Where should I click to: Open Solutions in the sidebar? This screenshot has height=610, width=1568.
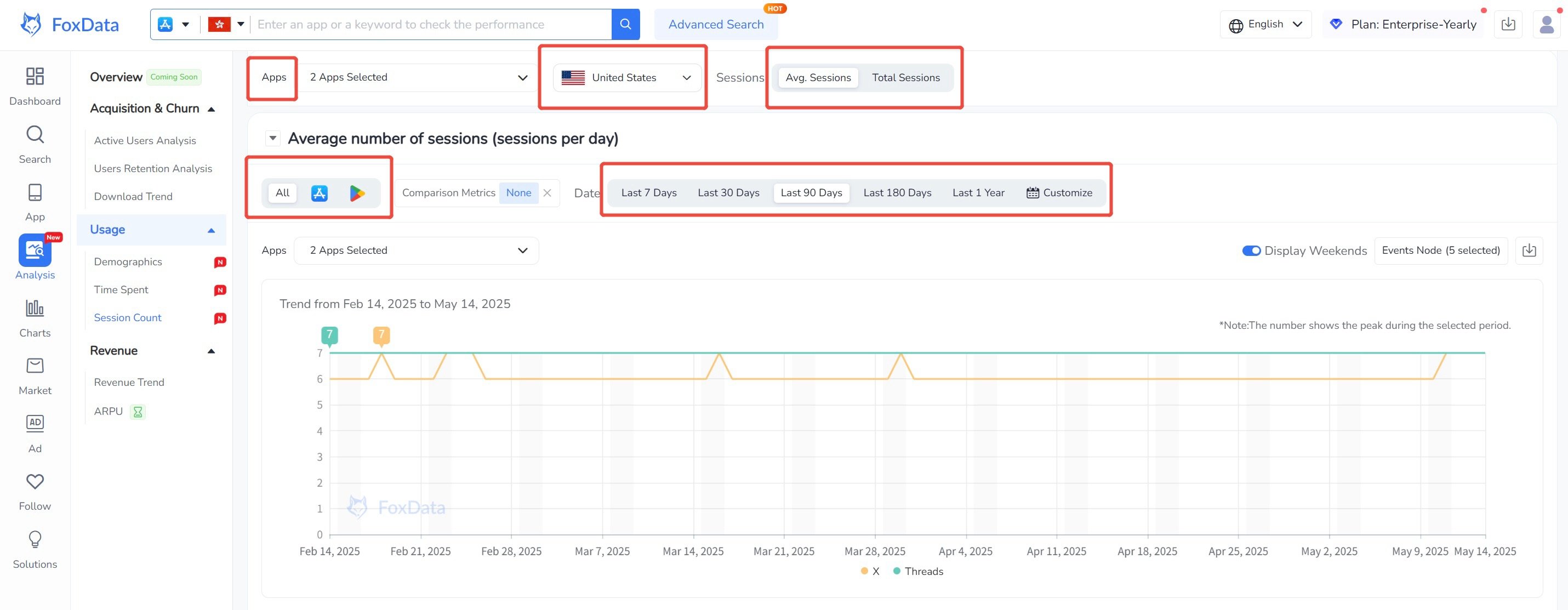coord(35,550)
